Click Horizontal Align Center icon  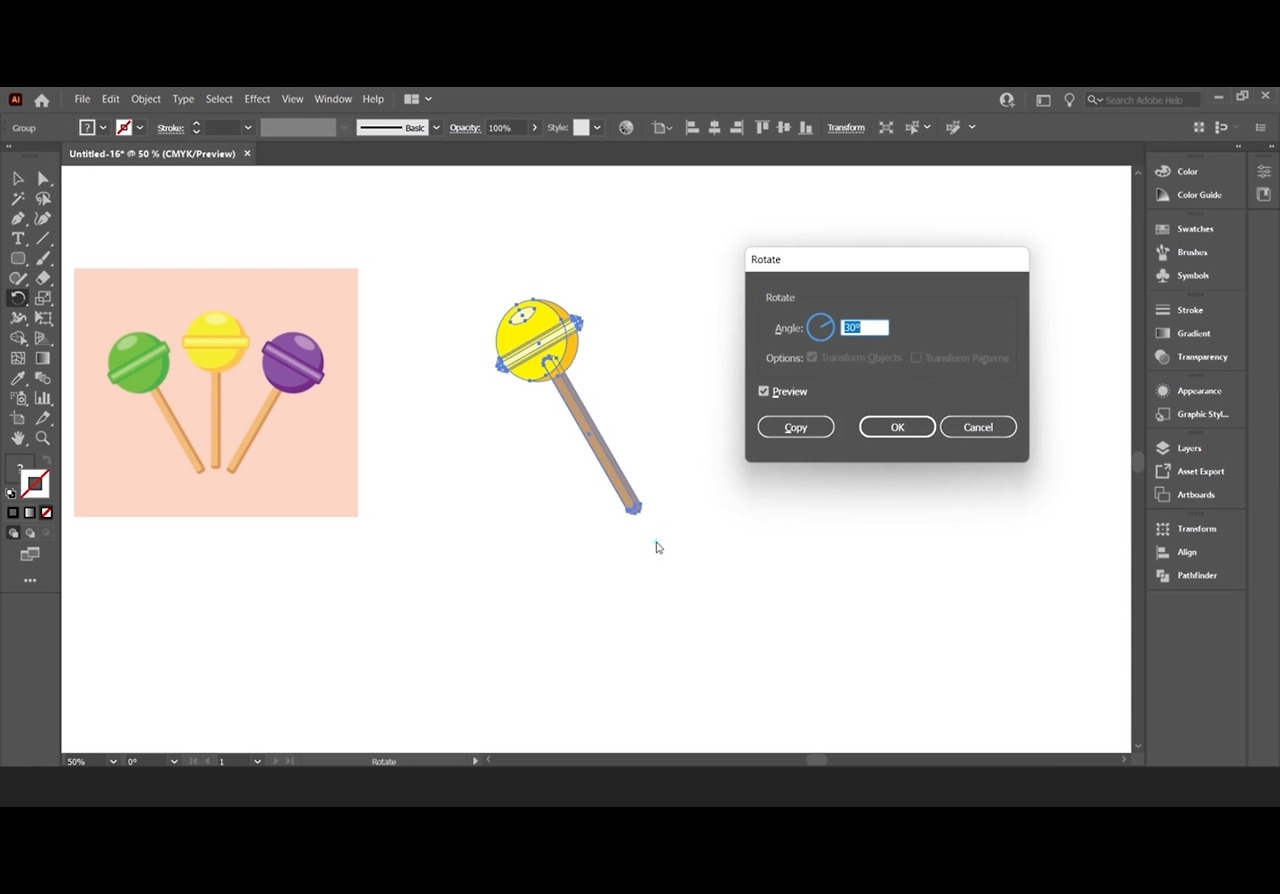pyautogui.click(x=714, y=128)
